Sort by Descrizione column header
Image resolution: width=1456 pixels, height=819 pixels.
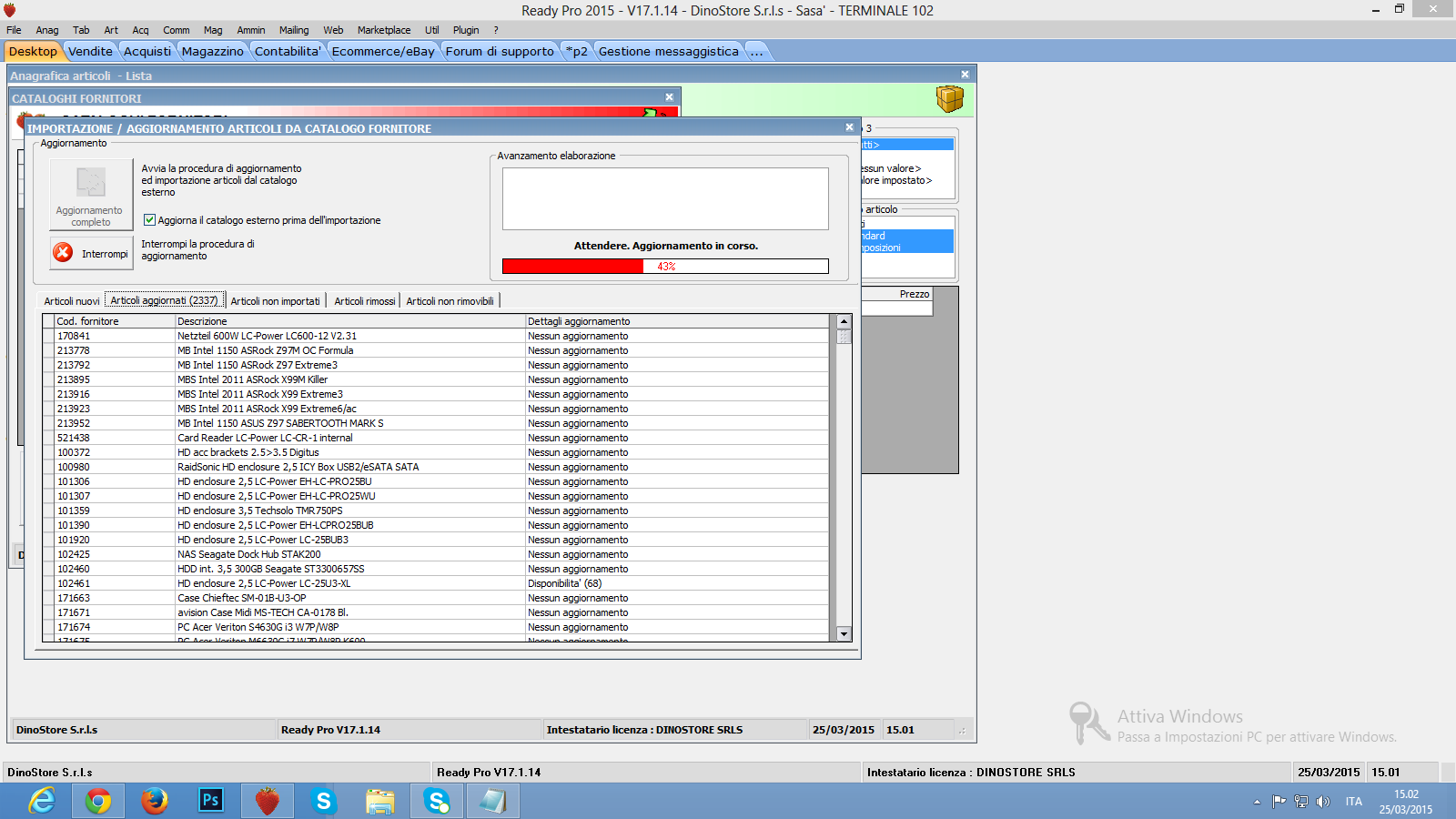click(x=350, y=321)
